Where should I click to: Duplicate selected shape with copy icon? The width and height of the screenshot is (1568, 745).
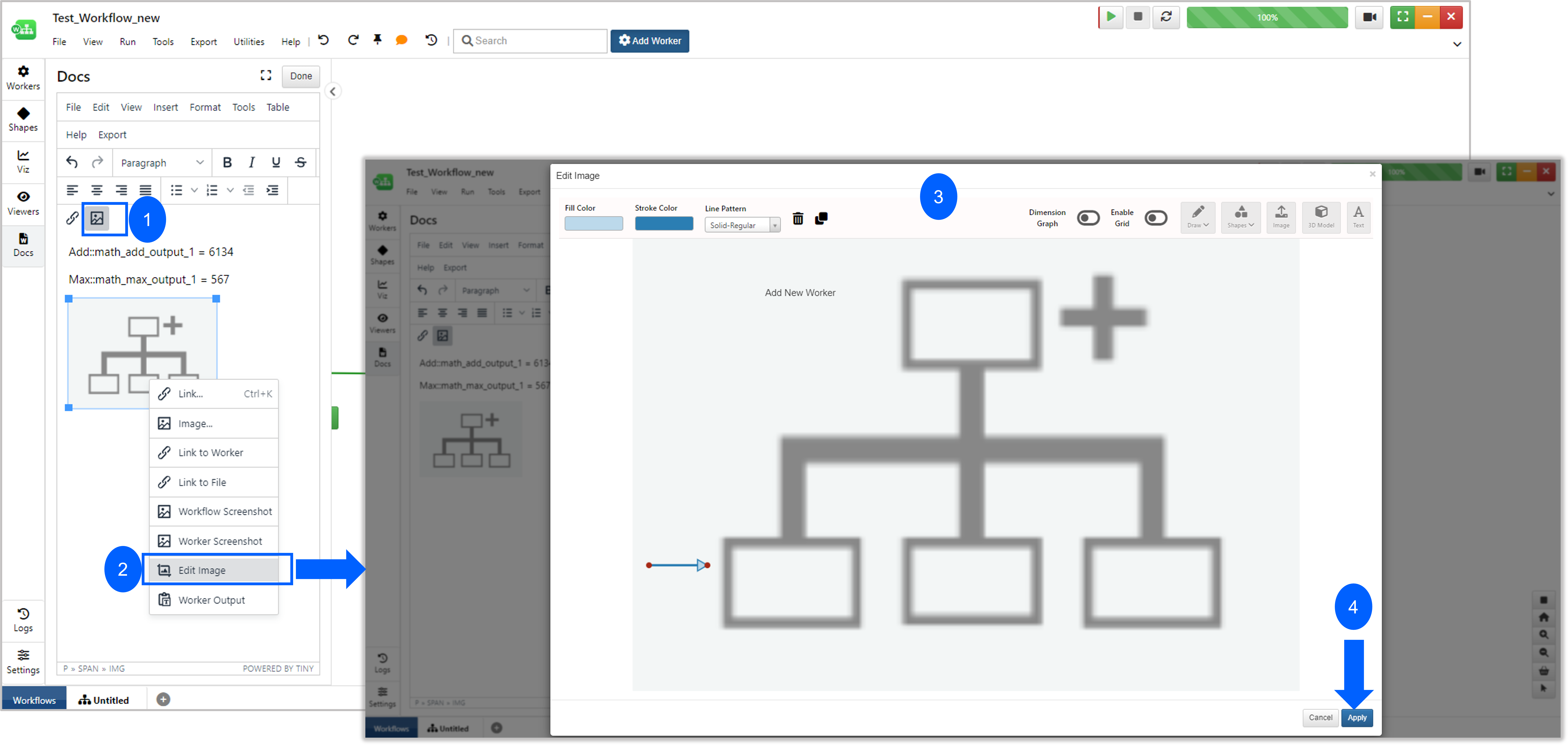pyautogui.click(x=821, y=218)
